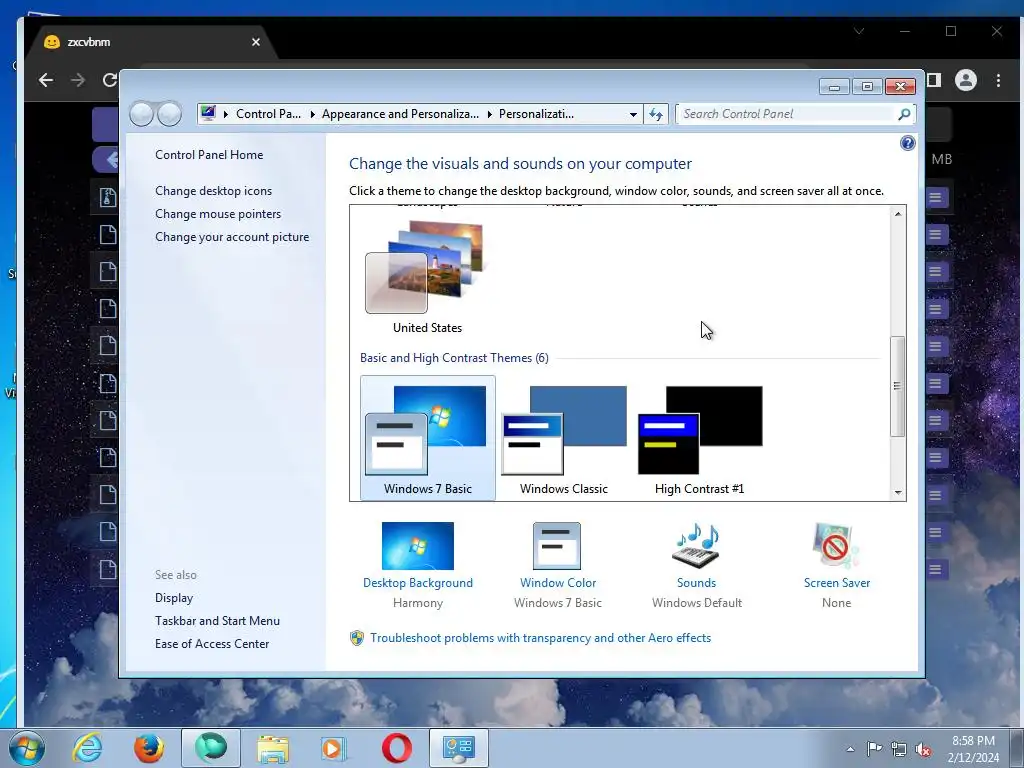Expand the arrow before Control Panel breadcrumb
This screenshot has width=1024, height=768.
tap(226, 114)
